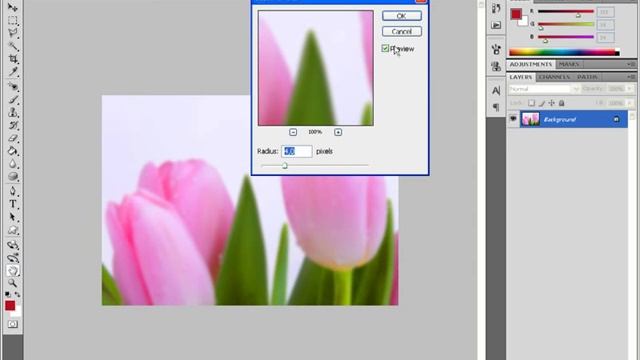640x360 pixels.
Task: Reset default foreground and background colors
Action: [x=8, y=294]
